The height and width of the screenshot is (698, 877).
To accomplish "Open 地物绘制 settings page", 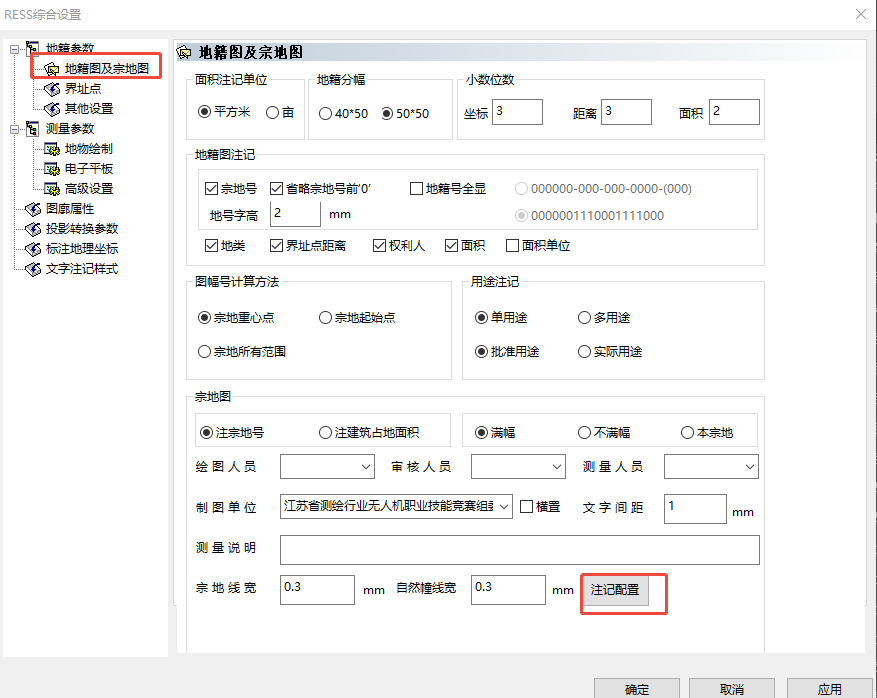I will point(89,149).
